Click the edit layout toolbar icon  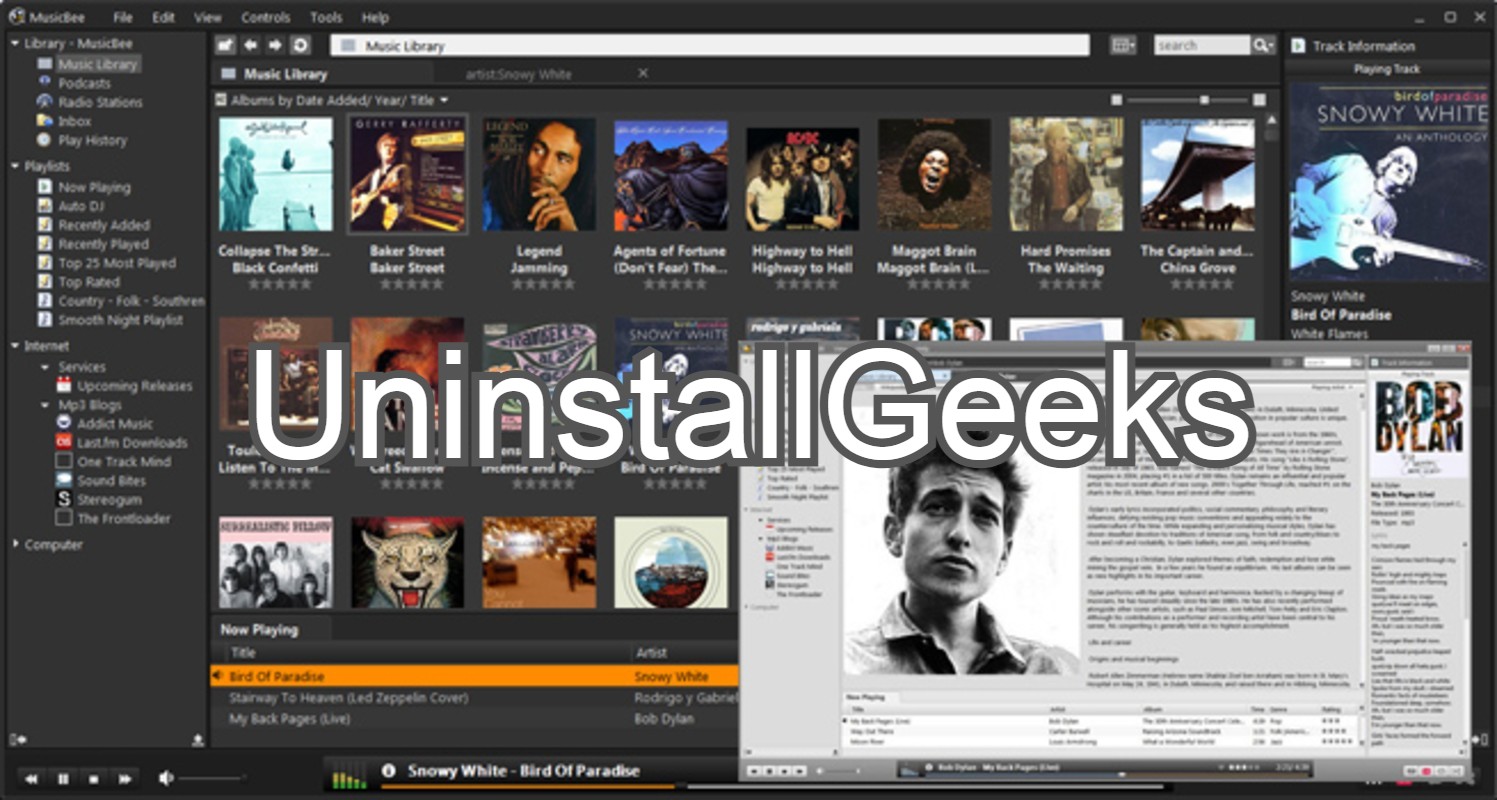(225, 45)
